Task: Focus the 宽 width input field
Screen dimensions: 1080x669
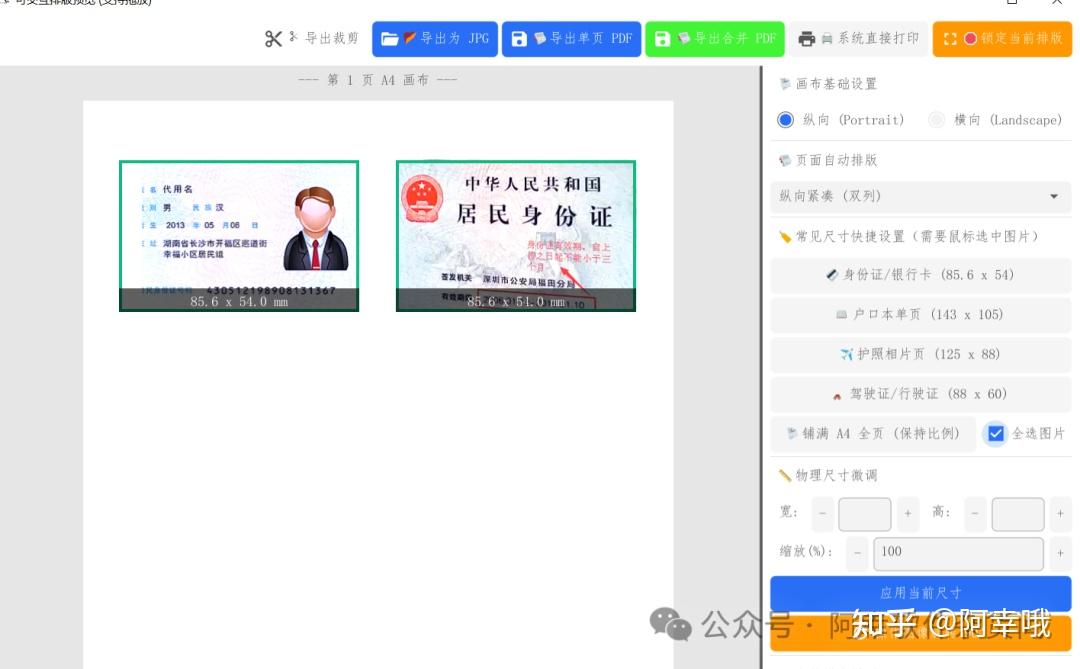Action: click(864, 514)
